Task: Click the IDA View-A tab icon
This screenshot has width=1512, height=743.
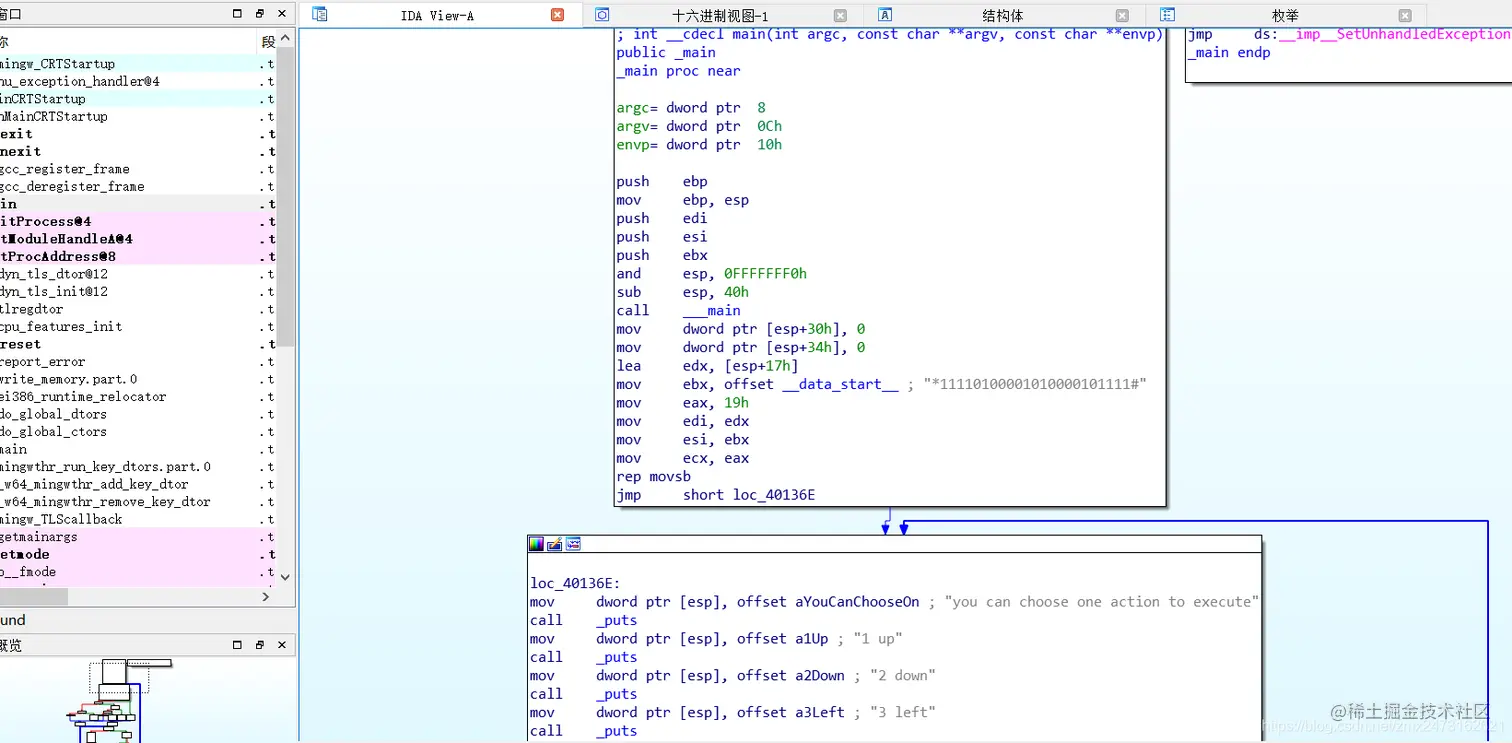Action: (320, 14)
